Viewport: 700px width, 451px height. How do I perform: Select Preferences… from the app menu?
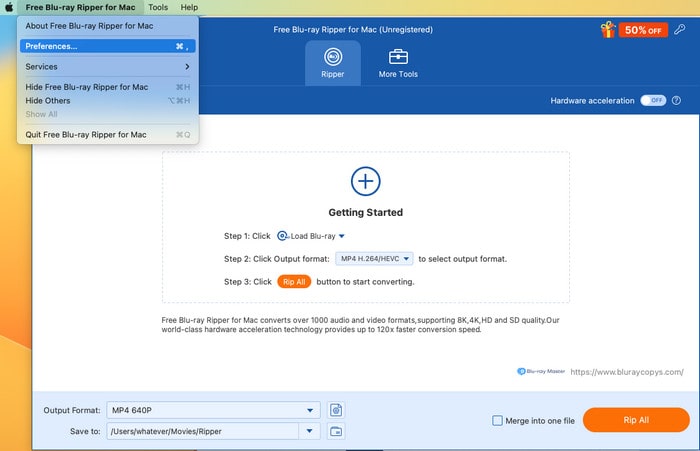[107, 46]
